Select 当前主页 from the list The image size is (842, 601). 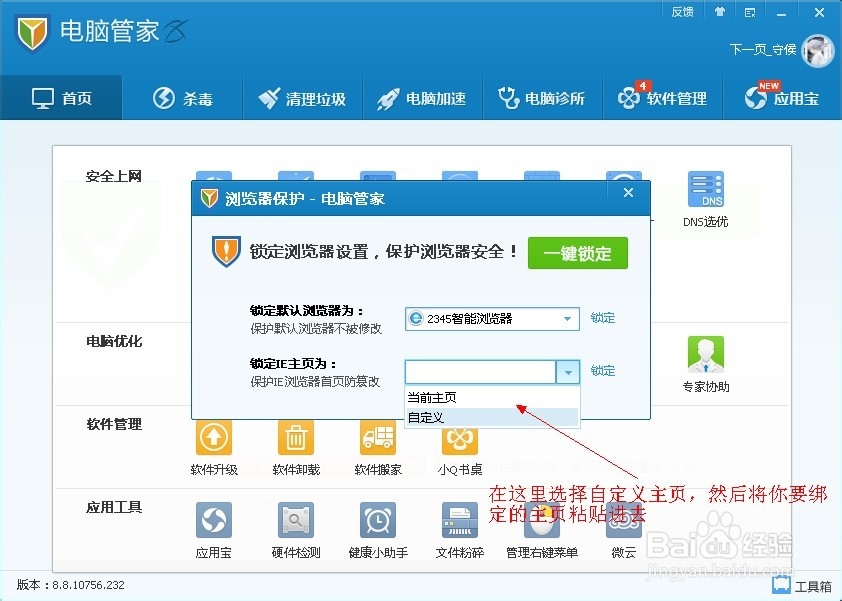(x=492, y=397)
